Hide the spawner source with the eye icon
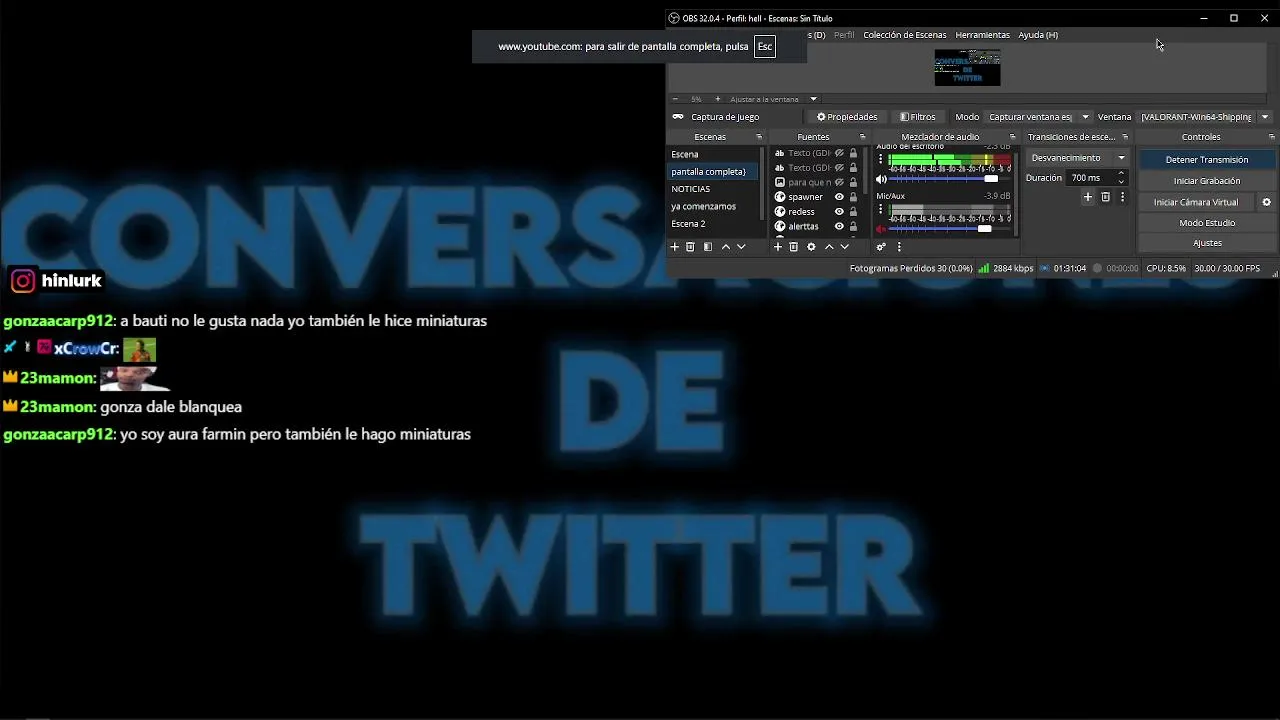This screenshot has height=720, width=1280. 839,197
